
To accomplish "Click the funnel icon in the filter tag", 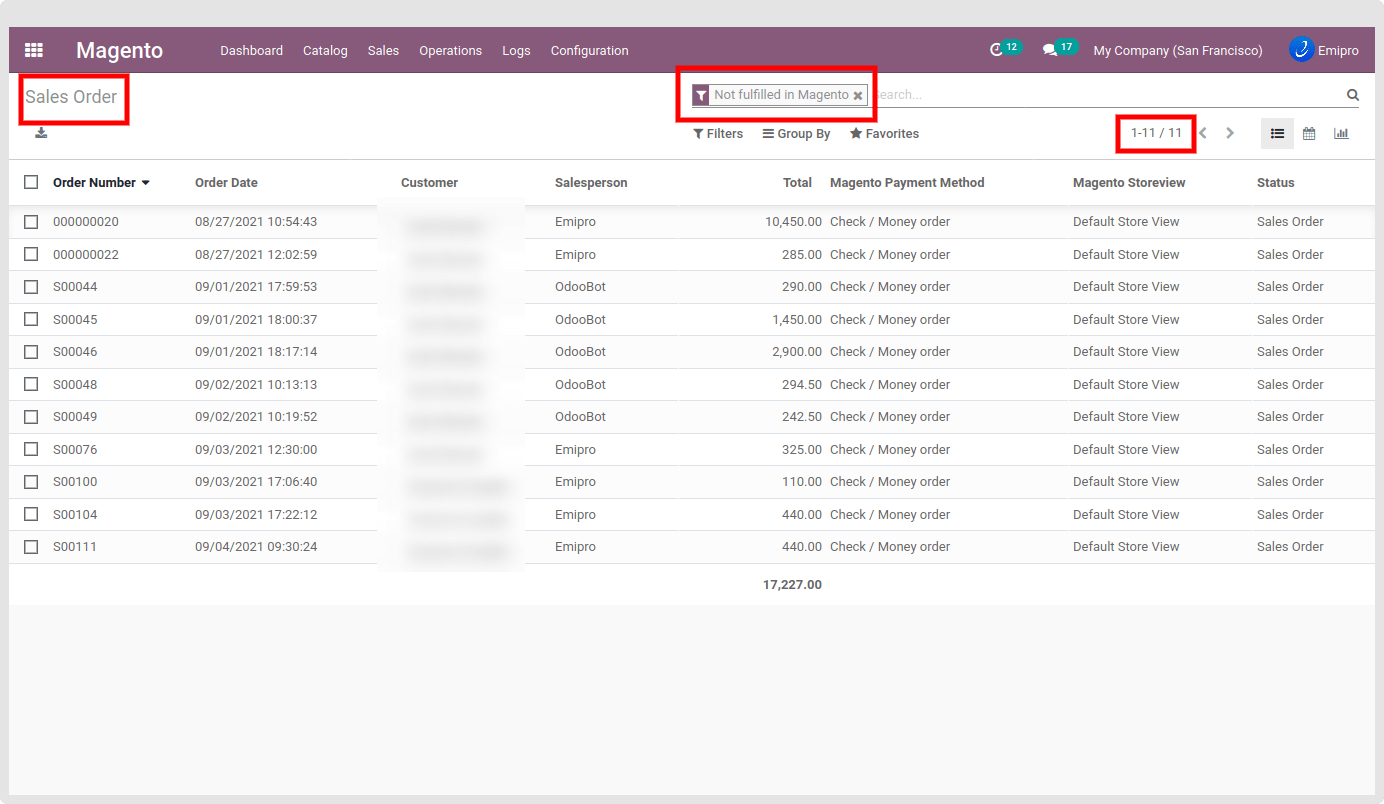I will (x=701, y=95).
